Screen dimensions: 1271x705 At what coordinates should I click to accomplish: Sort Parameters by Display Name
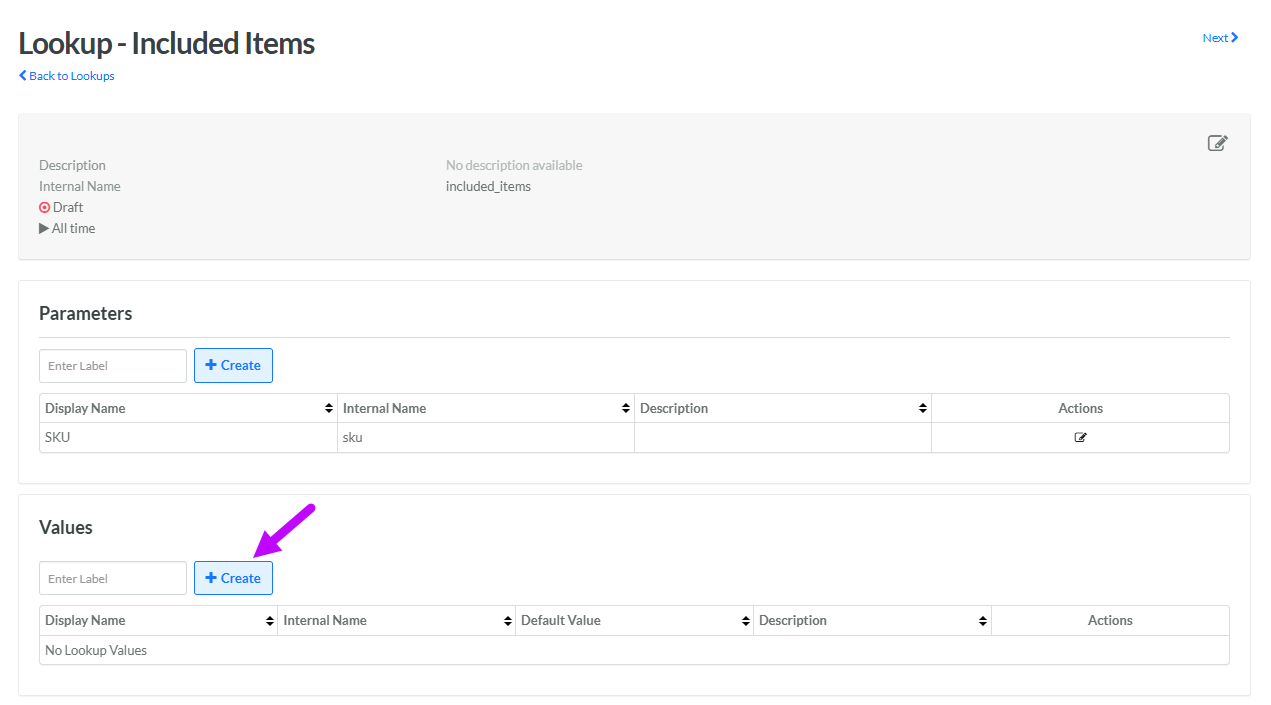(329, 409)
